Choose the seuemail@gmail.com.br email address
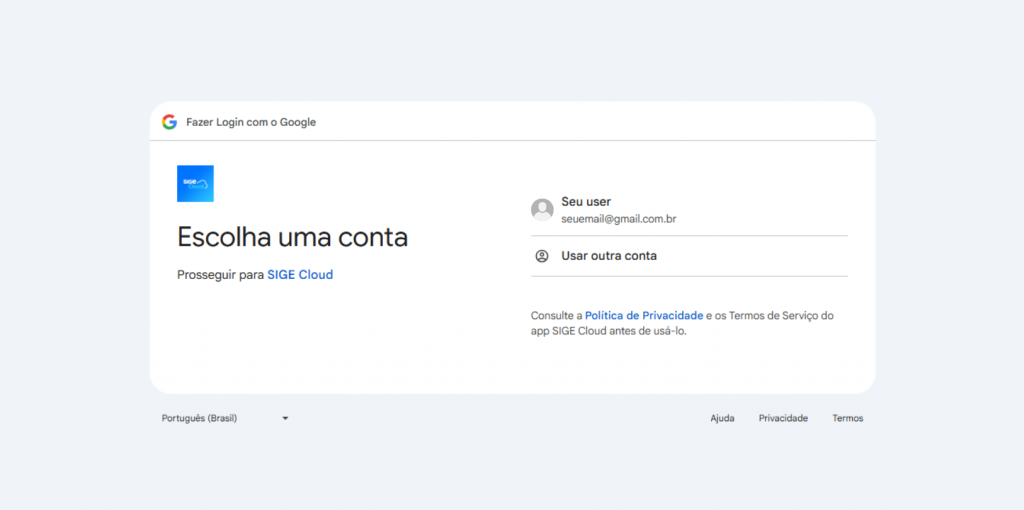The width and height of the screenshot is (1024, 510). click(x=619, y=218)
